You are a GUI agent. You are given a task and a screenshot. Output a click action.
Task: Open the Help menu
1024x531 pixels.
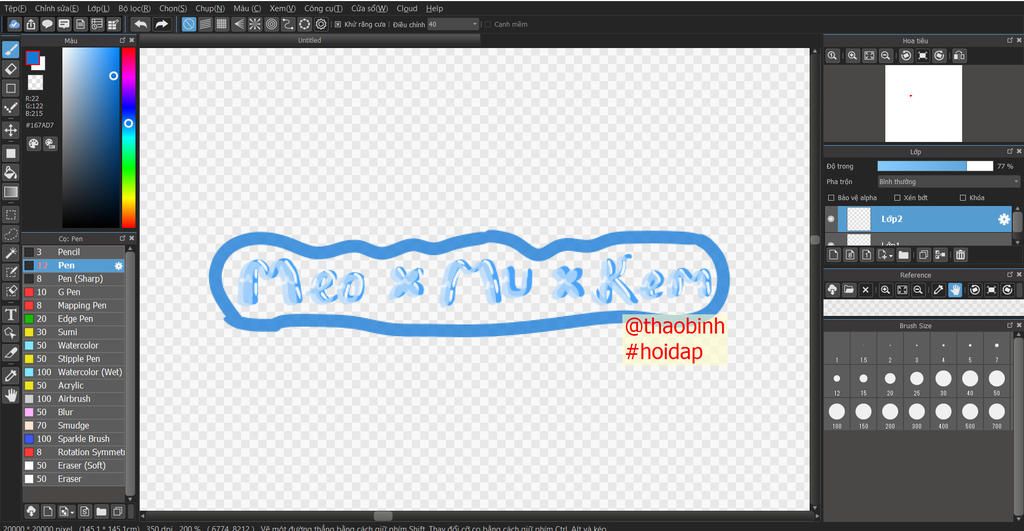click(434, 8)
